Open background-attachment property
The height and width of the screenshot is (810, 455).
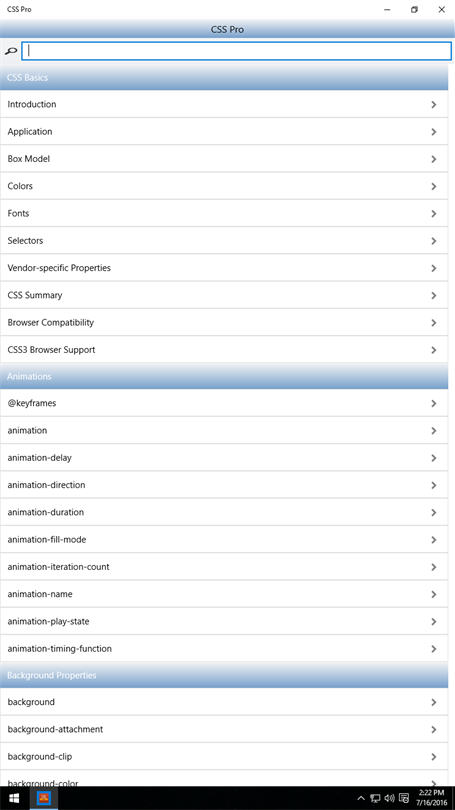(x=224, y=729)
